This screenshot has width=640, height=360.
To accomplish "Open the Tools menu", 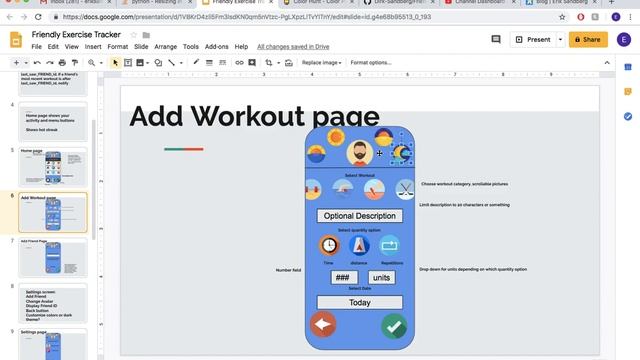I will tap(191, 47).
